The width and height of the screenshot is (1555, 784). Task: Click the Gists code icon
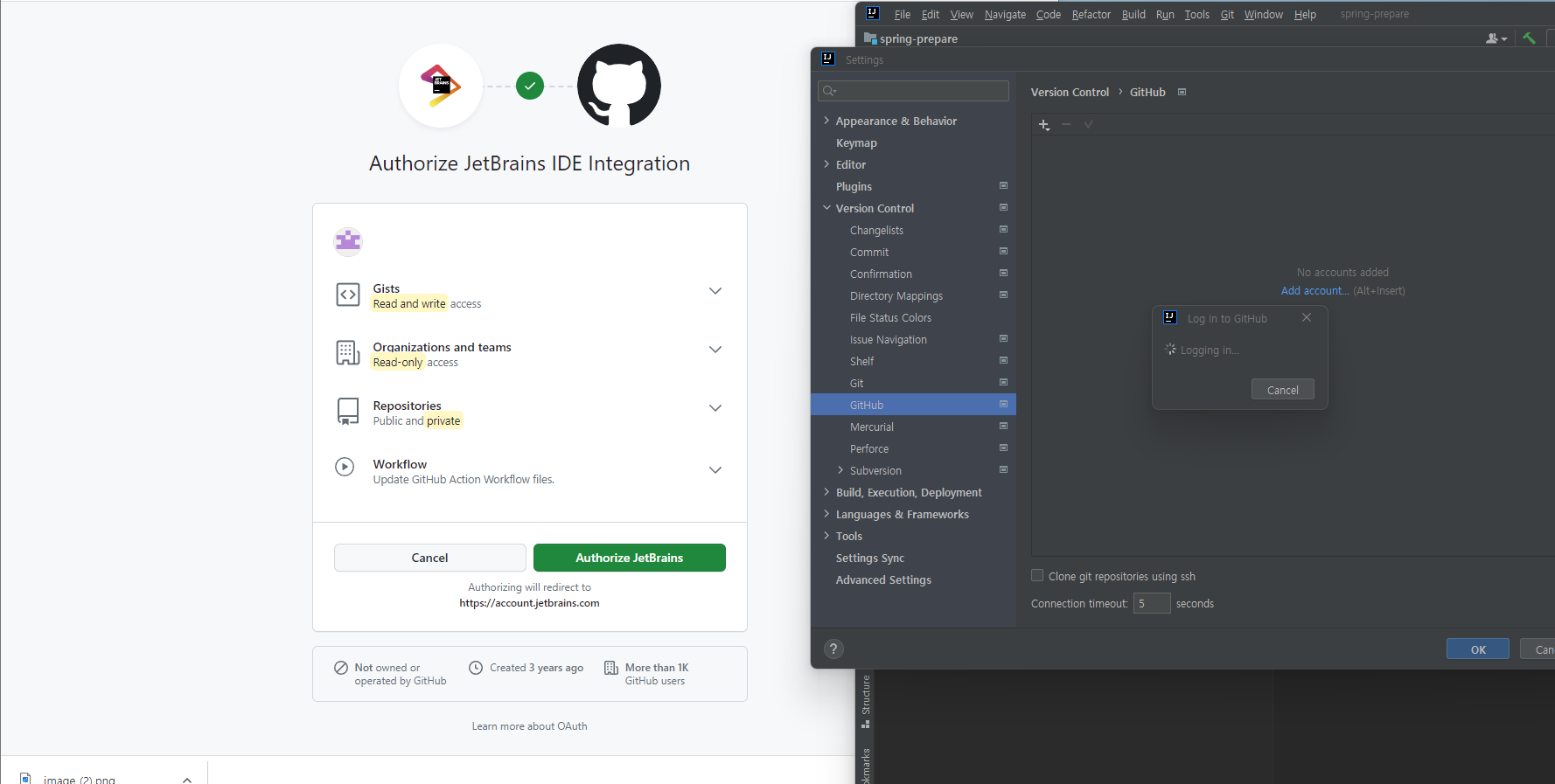click(348, 295)
